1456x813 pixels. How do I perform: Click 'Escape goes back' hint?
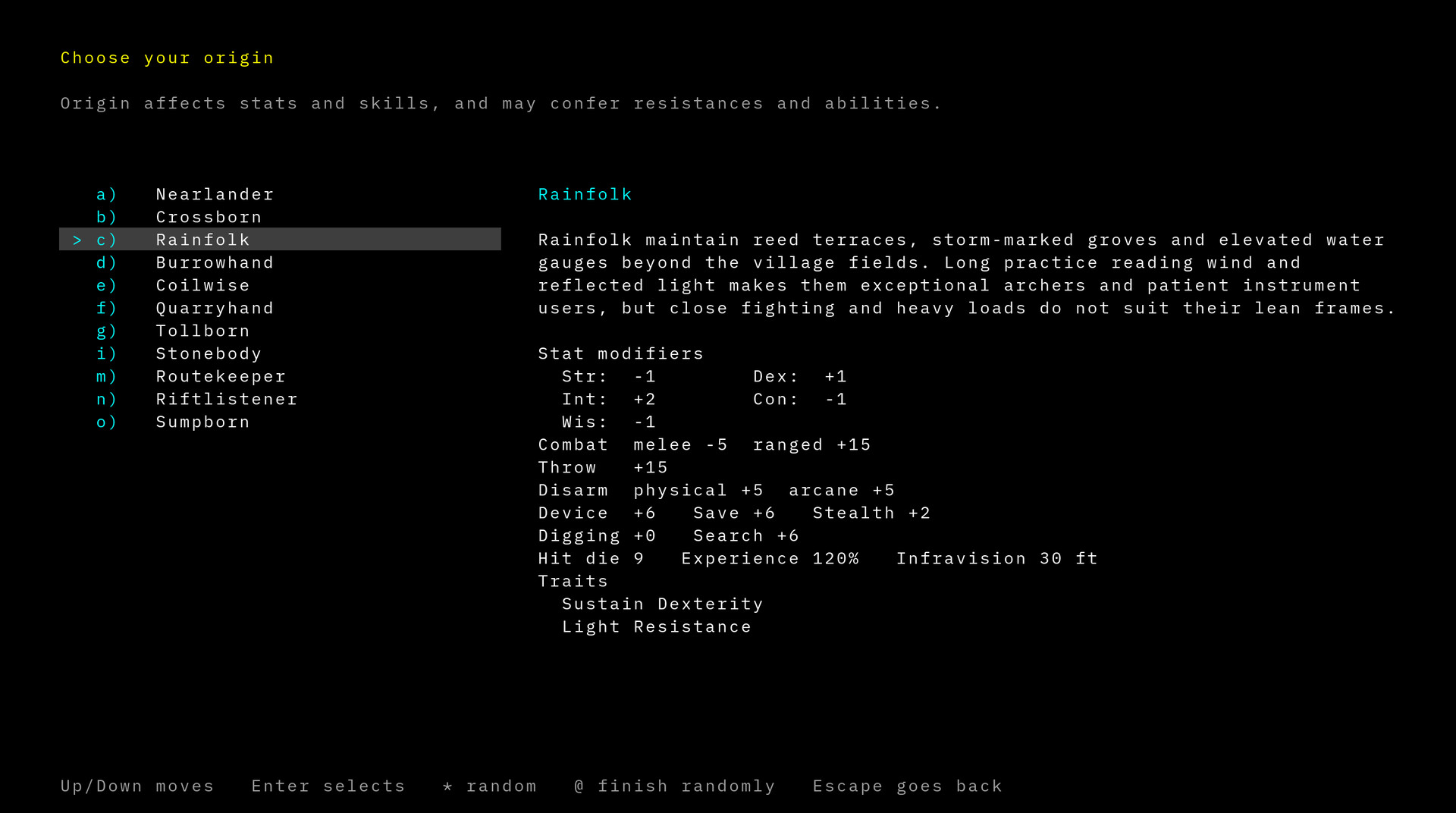point(907,786)
